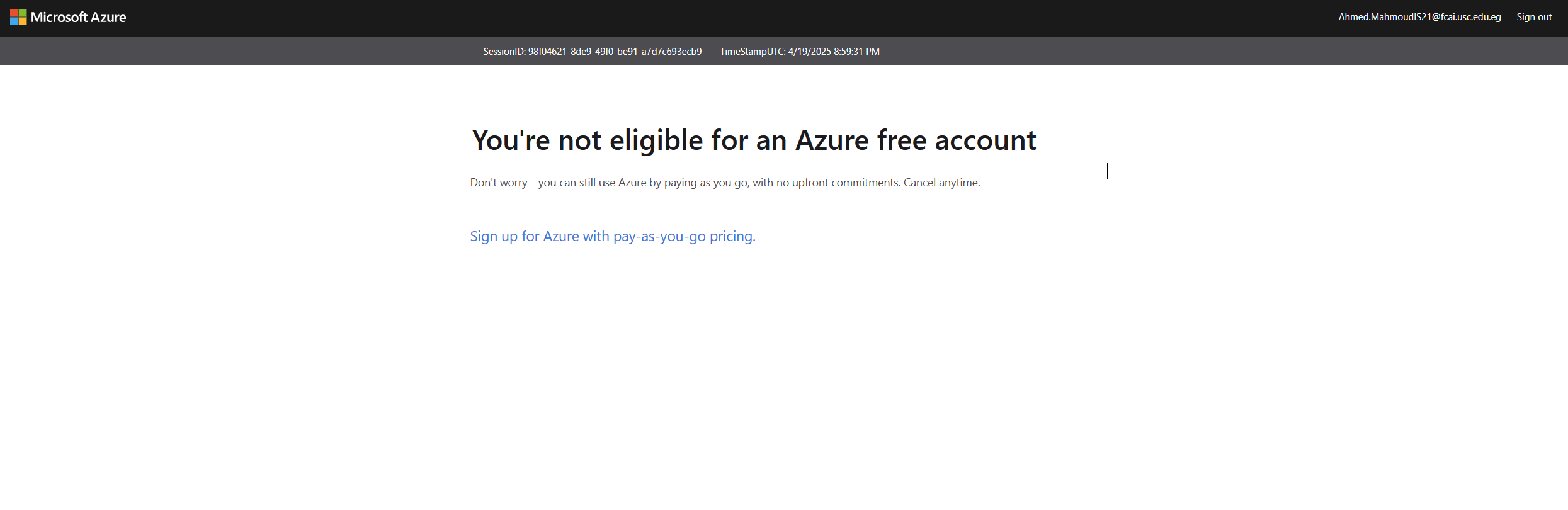Image resolution: width=1568 pixels, height=510 pixels.
Task: Click the 'Don't worry' paragraph text
Action: click(x=725, y=183)
